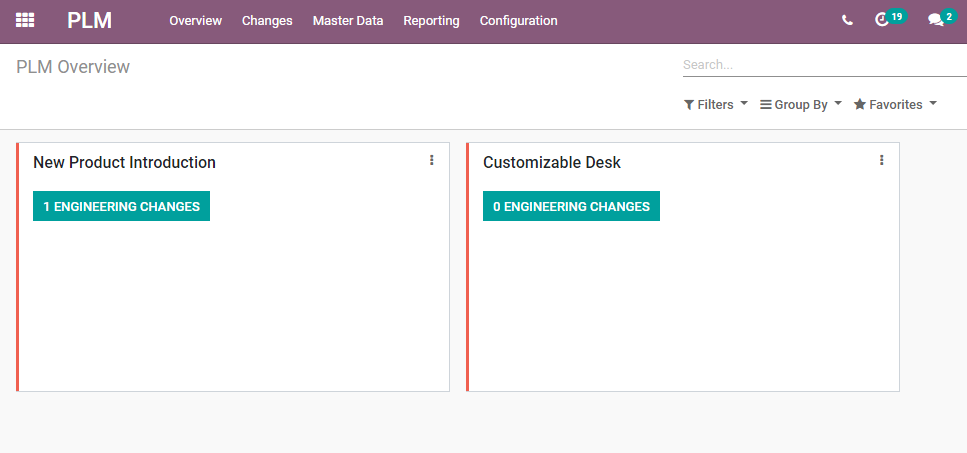
Task: Click the 1 Engineering Changes button
Action: pyautogui.click(x=121, y=206)
